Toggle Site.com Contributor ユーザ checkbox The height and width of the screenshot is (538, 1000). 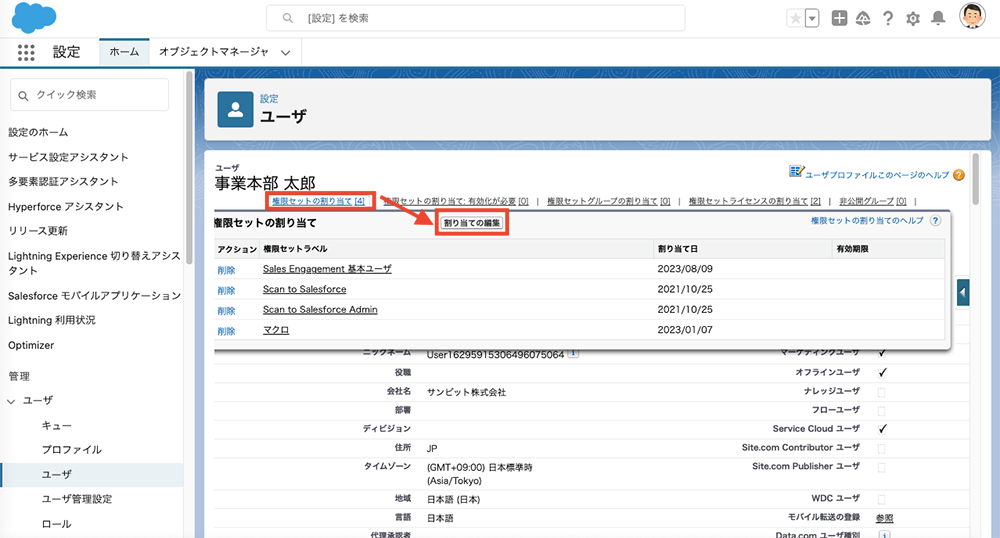[881, 449]
